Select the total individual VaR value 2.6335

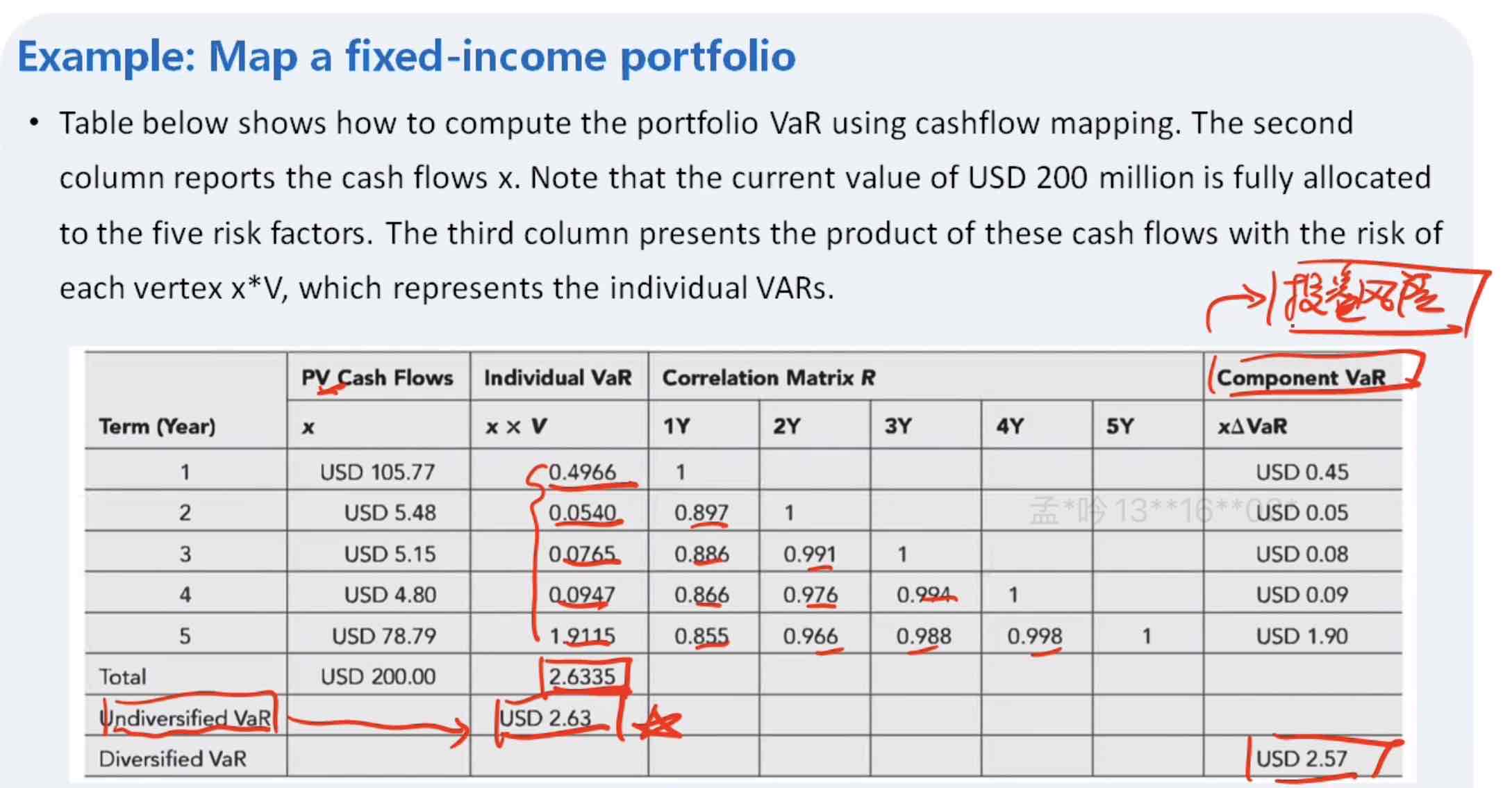(582, 676)
